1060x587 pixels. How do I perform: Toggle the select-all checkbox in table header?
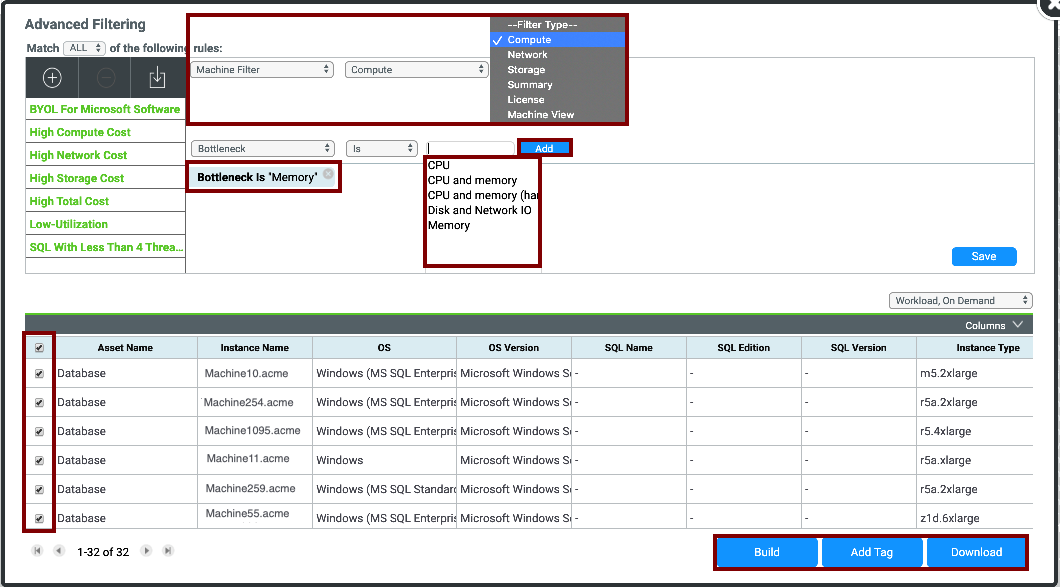point(39,348)
